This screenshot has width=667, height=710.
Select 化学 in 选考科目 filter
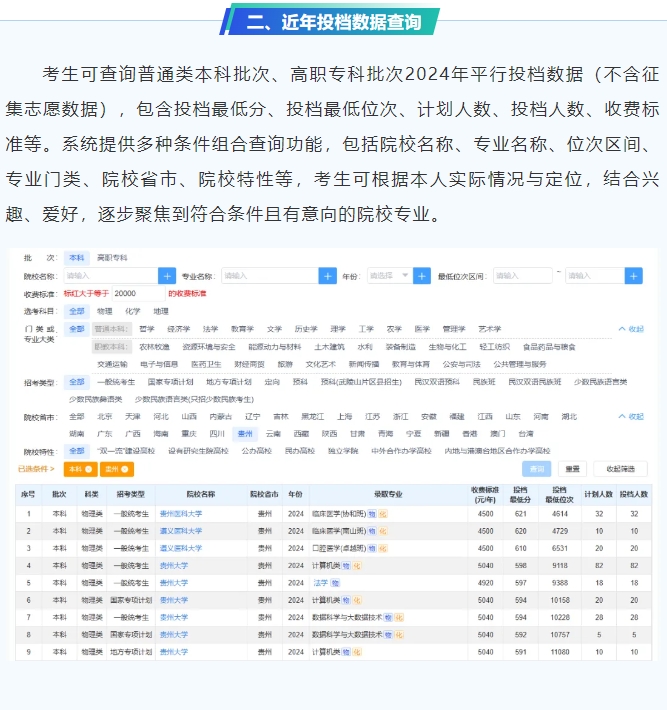coord(132,312)
